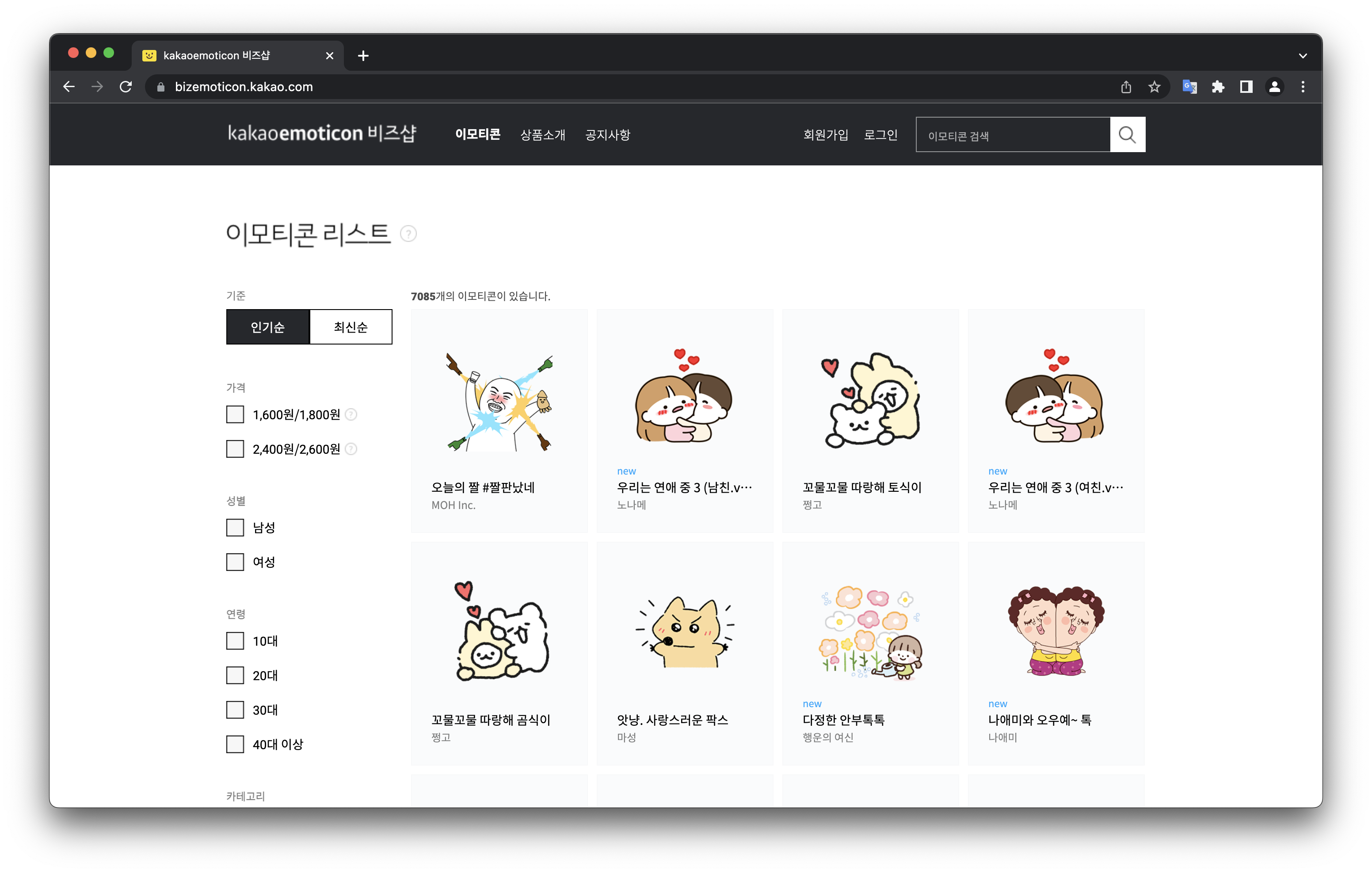Viewport: 1372px width, 873px height.
Task: Open the help tooltip next to 이모티콘 리스트
Action: point(408,234)
